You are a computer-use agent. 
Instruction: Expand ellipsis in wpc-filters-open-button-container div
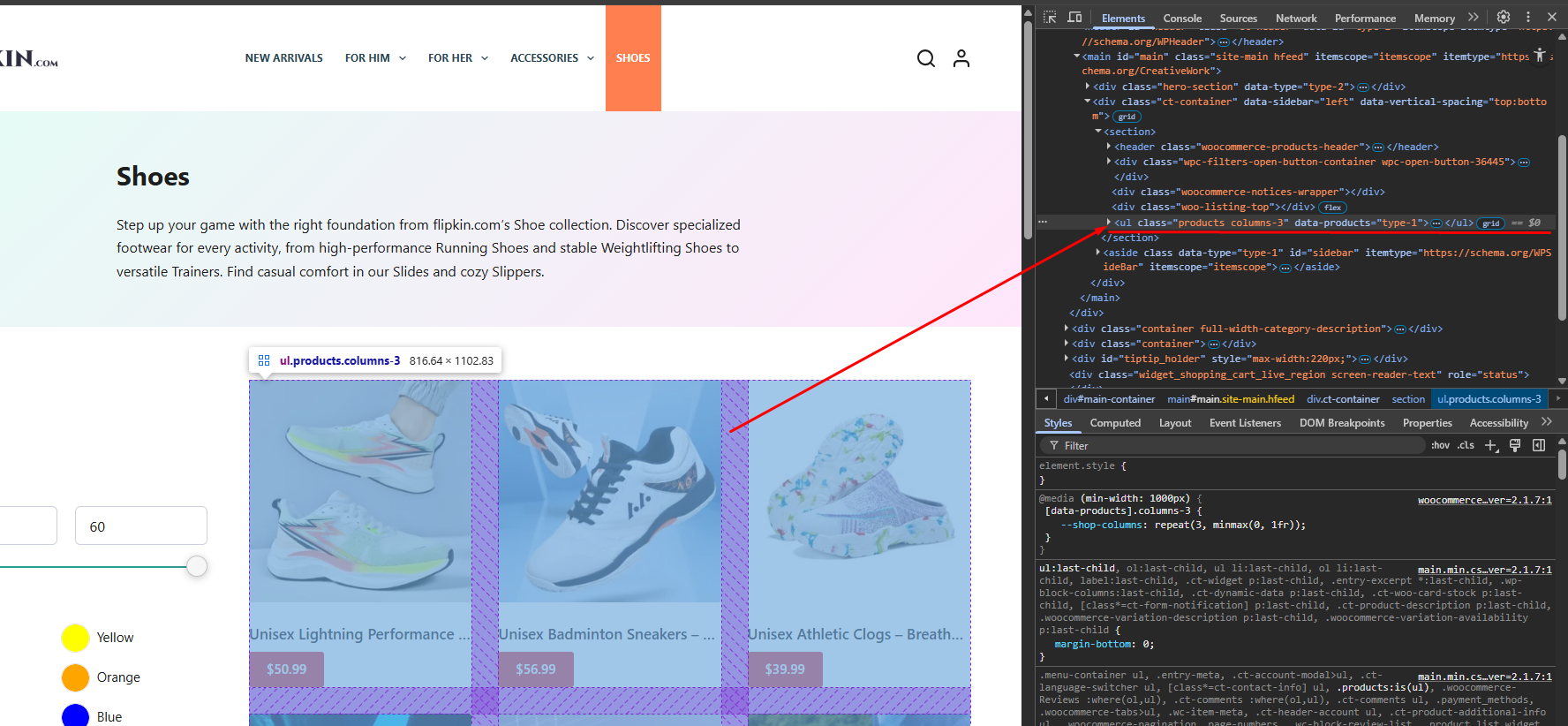pos(1524,163)
